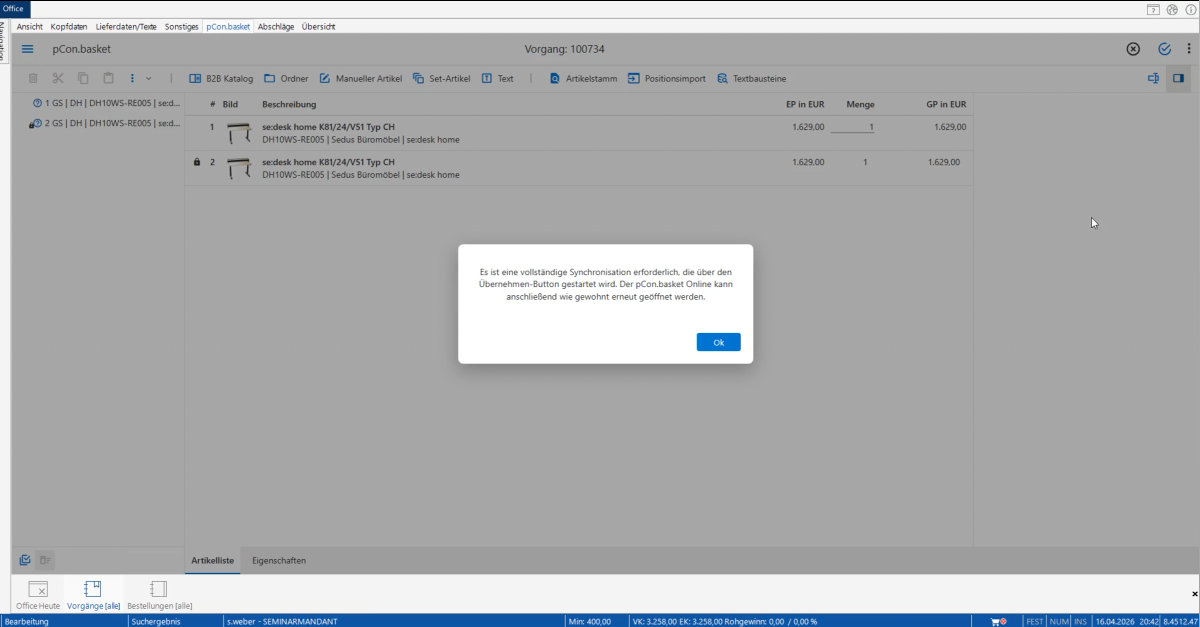
Task: Select first tree item 1 GS DH
Action: [x=107, y=103]
